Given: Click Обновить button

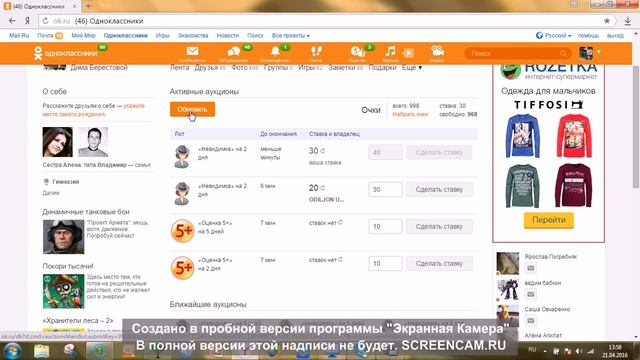Looking at the screenshot, I should [x=192, y=109].
